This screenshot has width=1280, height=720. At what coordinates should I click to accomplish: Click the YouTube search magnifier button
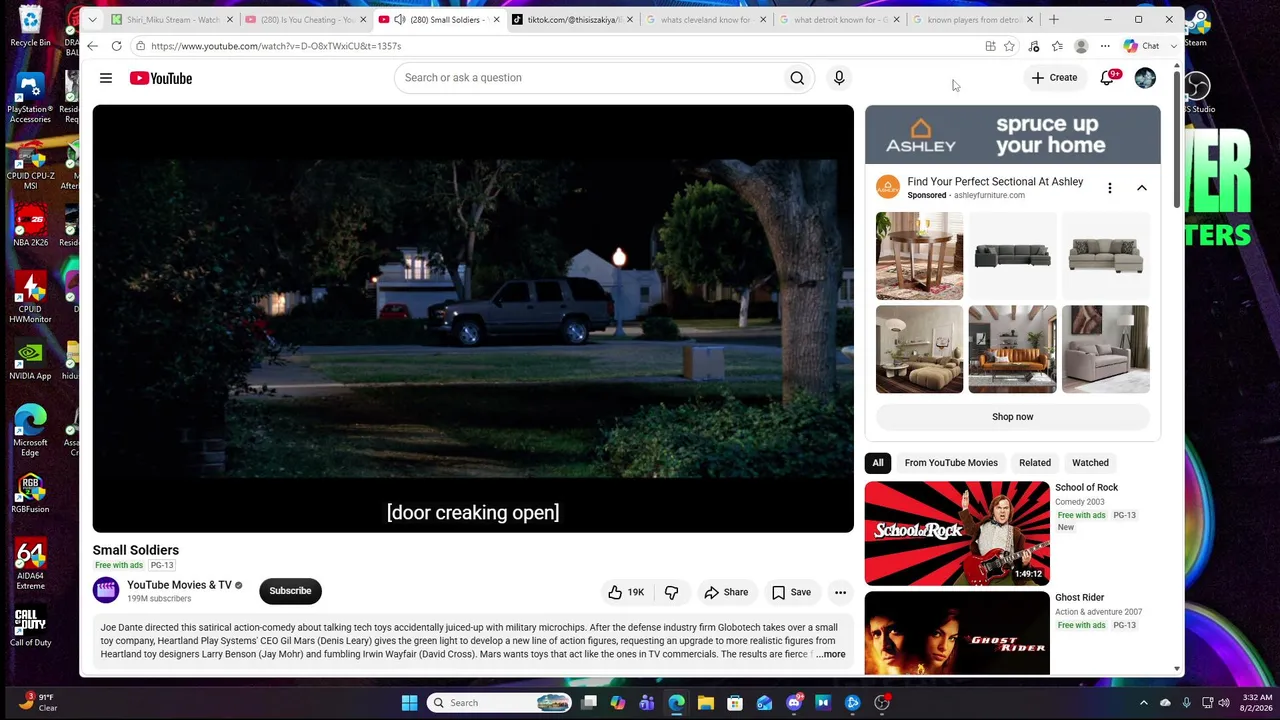click(797, 78)
